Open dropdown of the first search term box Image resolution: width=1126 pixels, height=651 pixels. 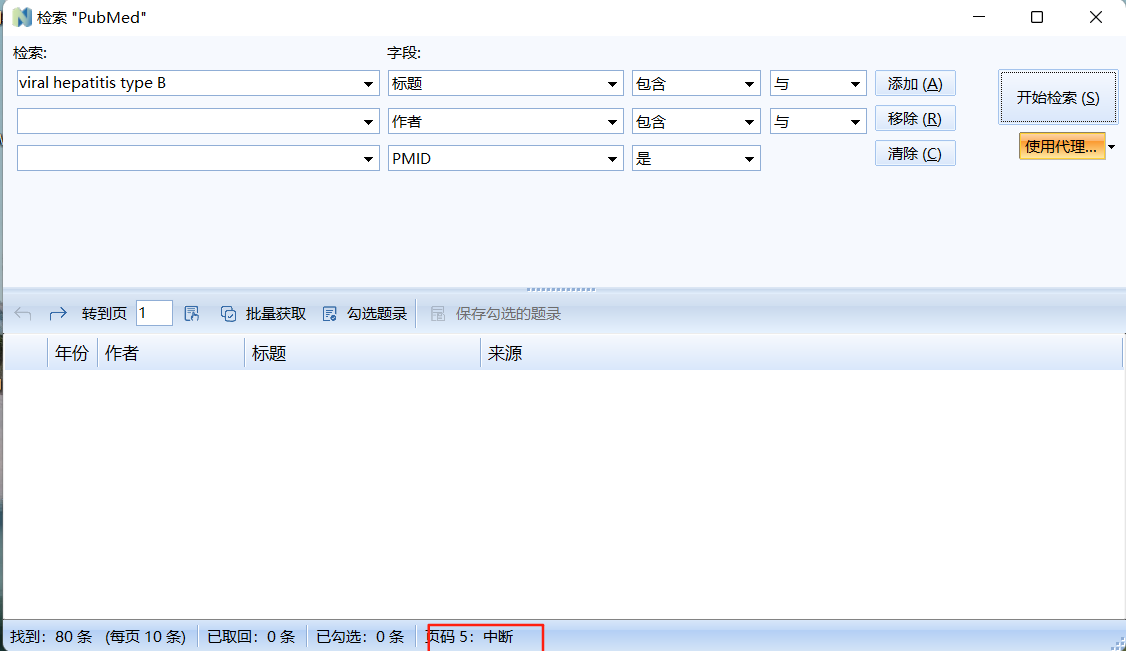coord(368,84)
